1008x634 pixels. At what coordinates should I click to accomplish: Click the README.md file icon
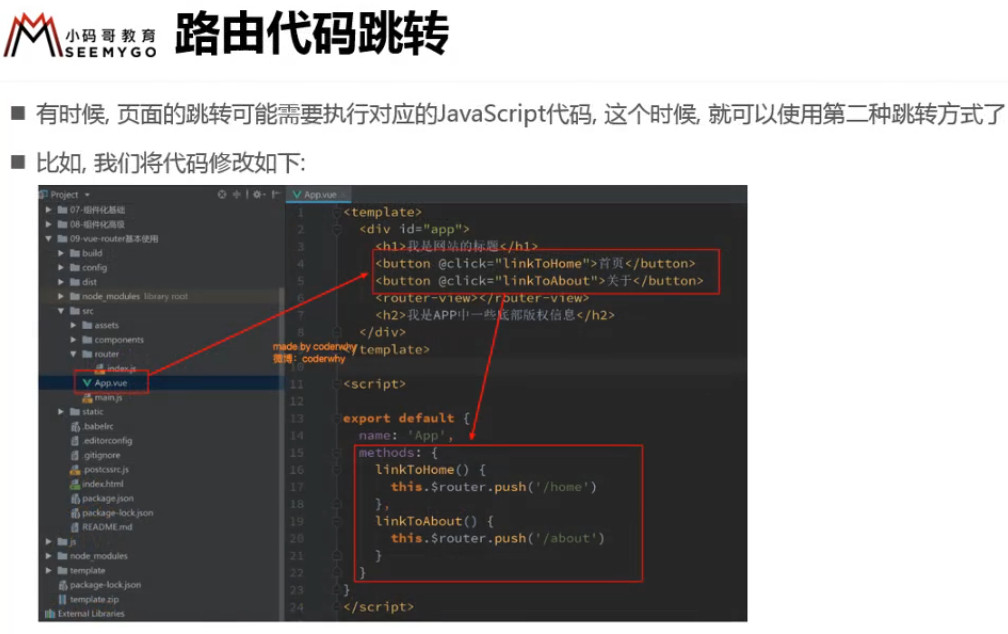pos(75,527)
